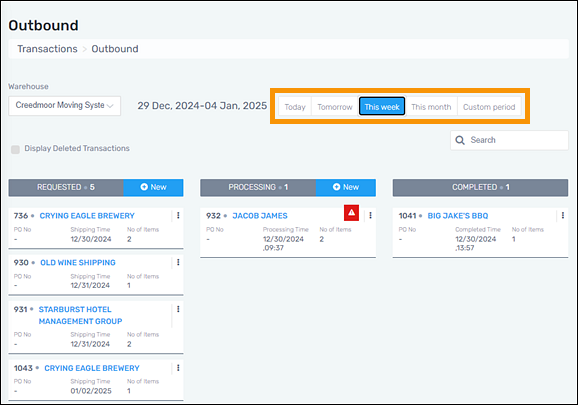Switch to This month tab
The image size is (578, 405).
(x=431, y=107)
